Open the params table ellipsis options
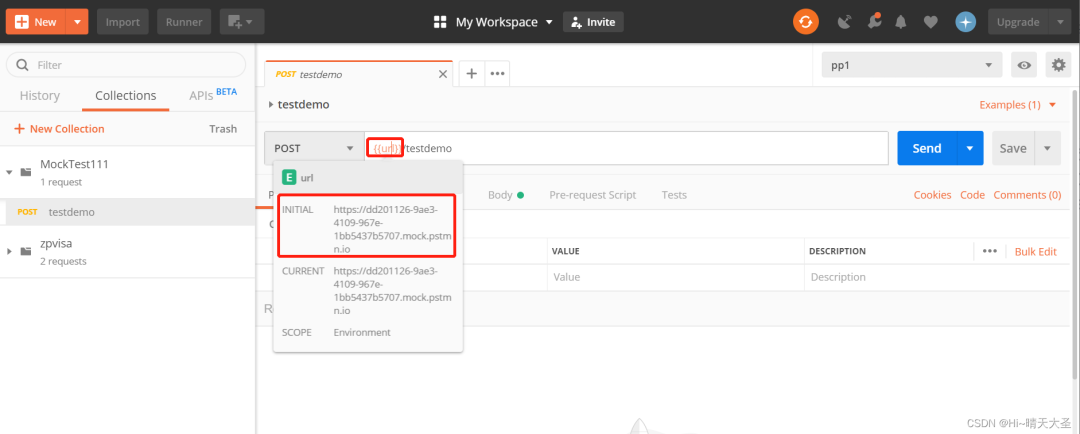1080x434 pixels. pyautogui.click(x=990, y=251)
